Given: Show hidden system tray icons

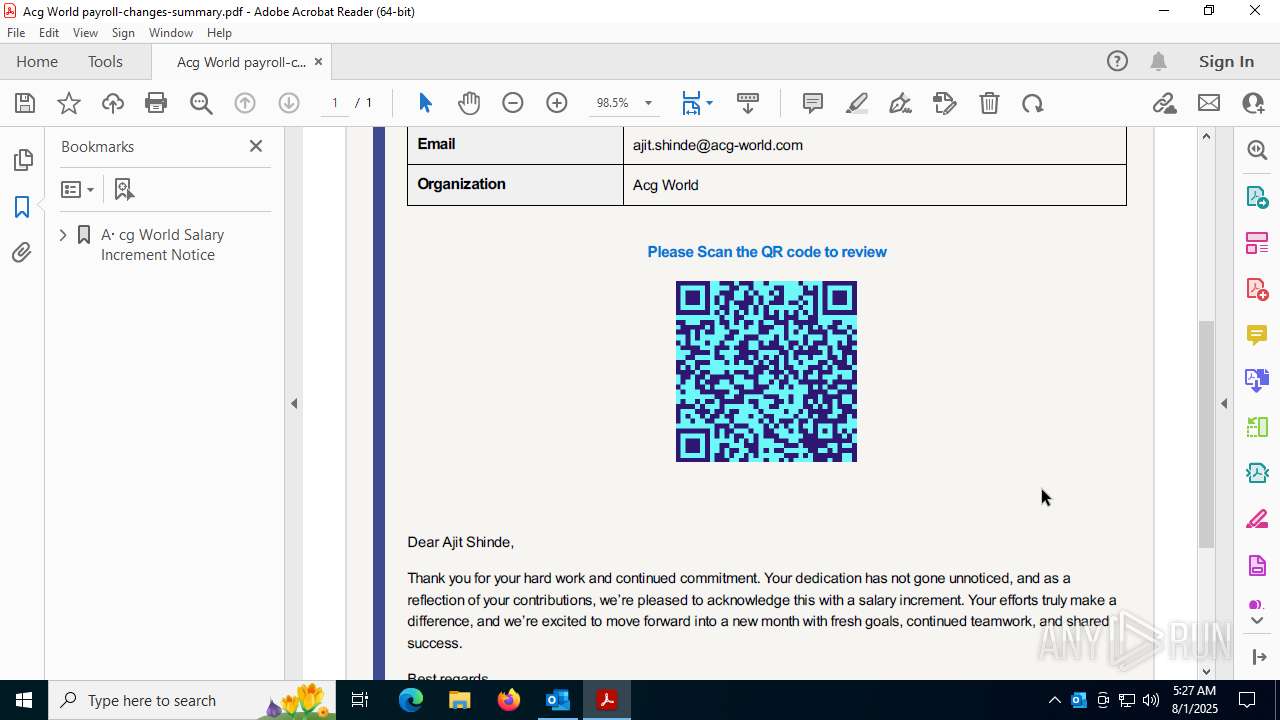Looking at the screenshot, I should [x=1054, y=700].
